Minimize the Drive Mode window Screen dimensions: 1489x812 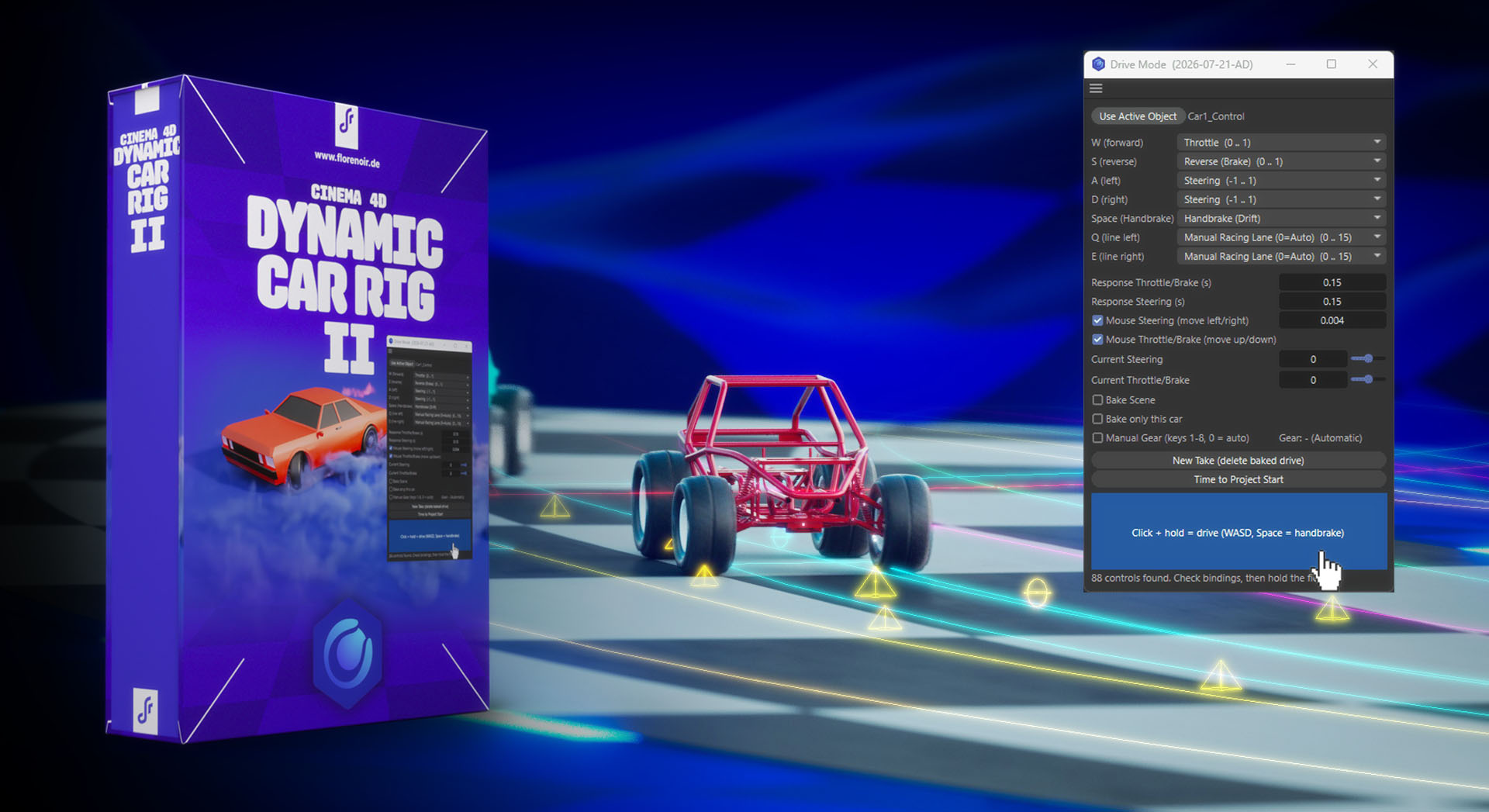point(1290,64)
